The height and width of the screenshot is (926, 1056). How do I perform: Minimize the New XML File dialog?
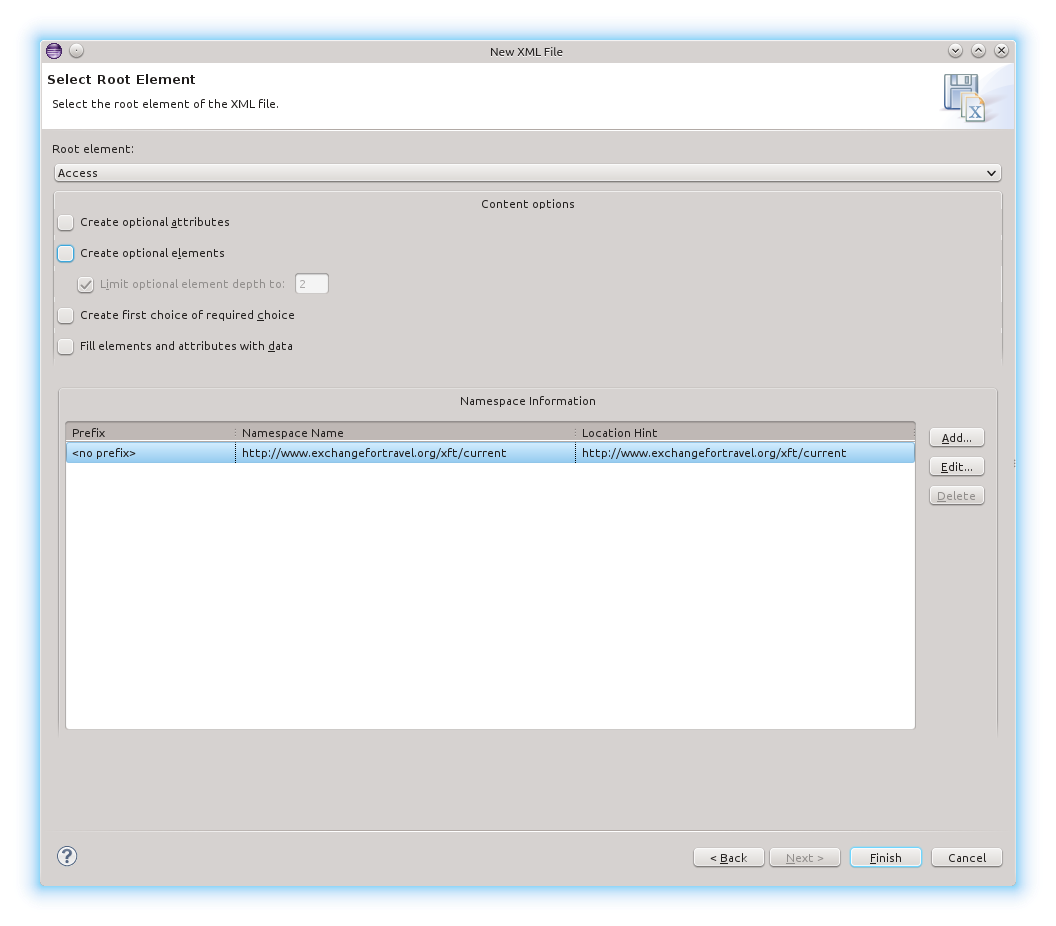(x=955, y=51)
